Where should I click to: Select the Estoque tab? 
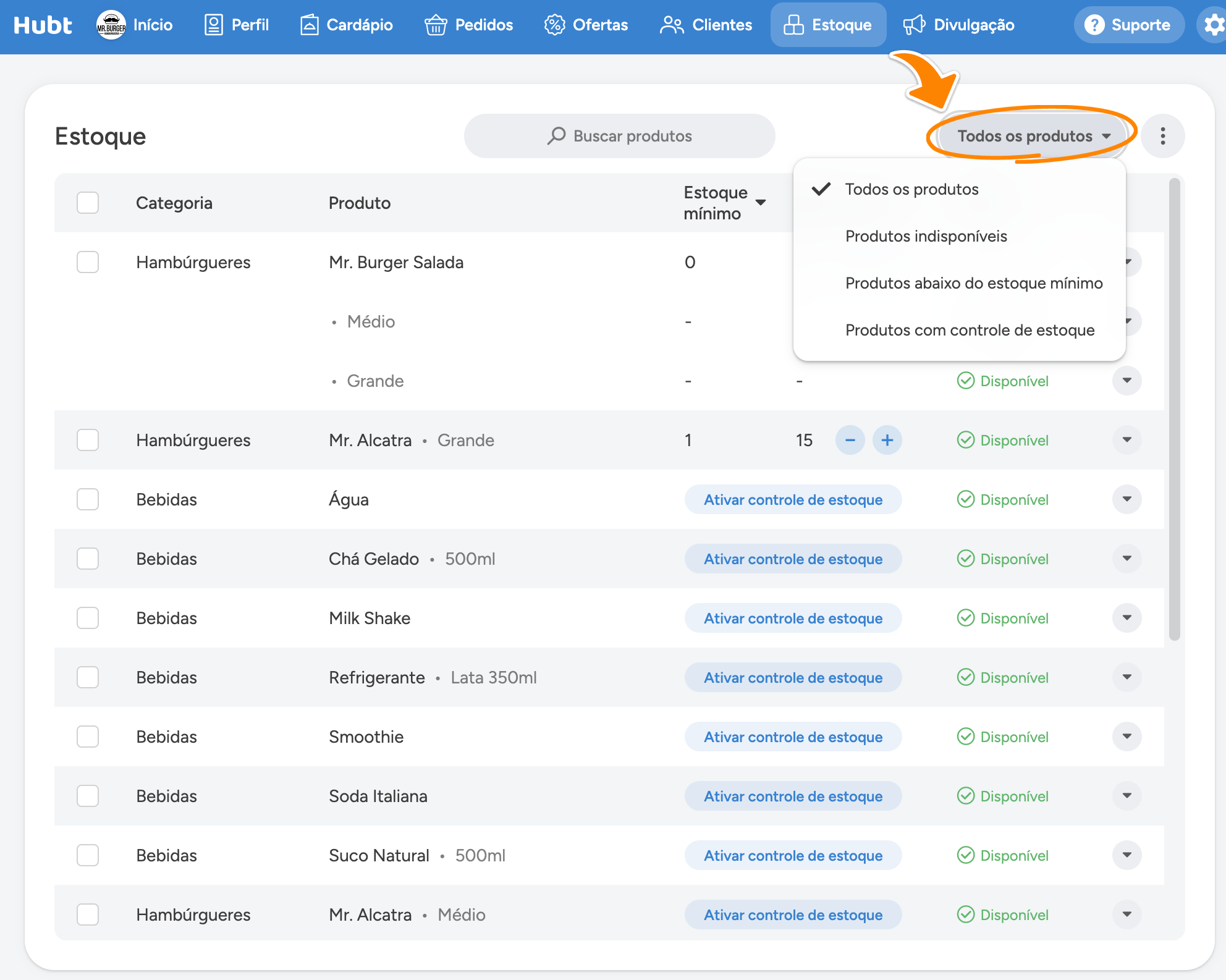point(828,25)
